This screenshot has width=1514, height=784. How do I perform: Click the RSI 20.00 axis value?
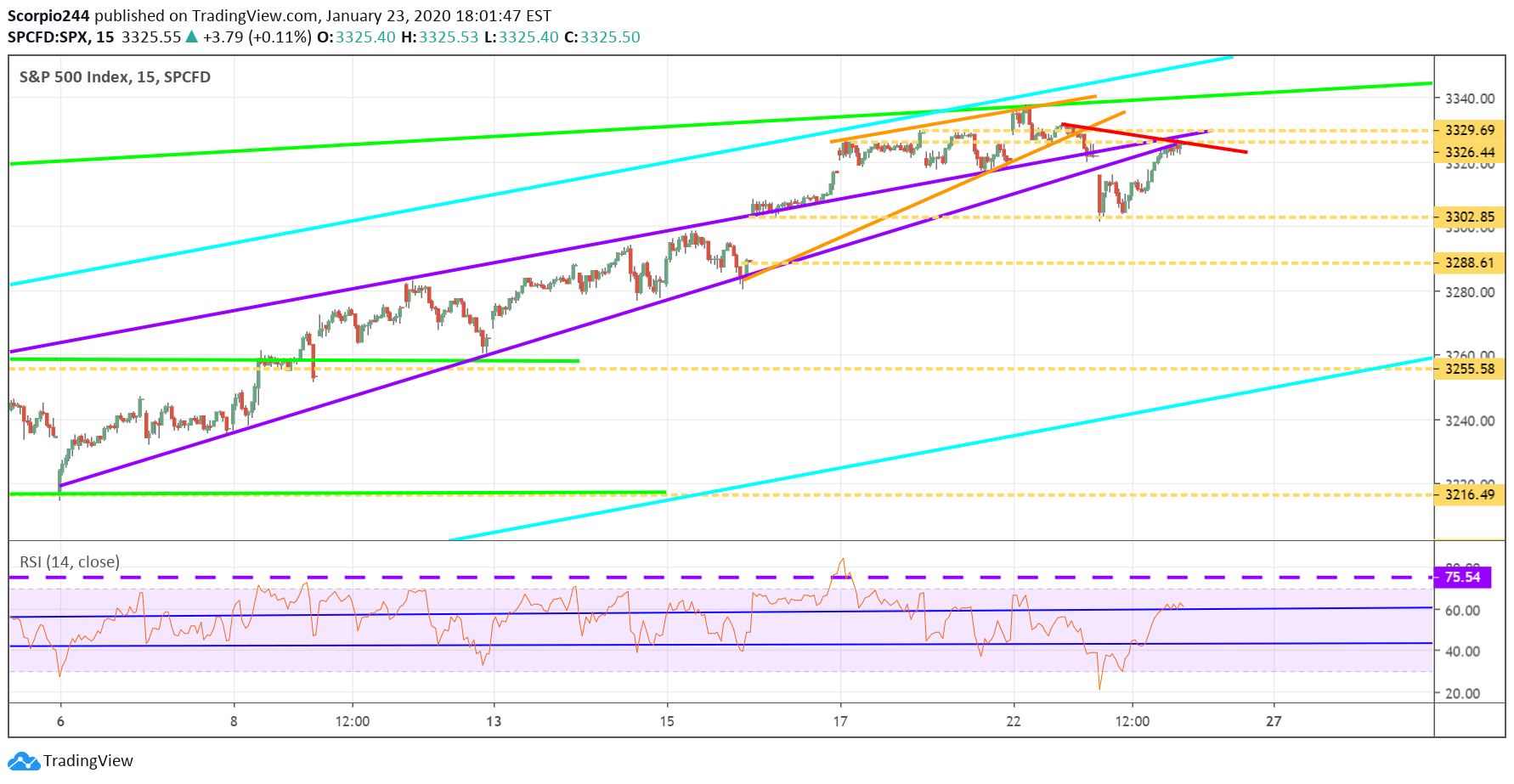[x=1463, y=693]
